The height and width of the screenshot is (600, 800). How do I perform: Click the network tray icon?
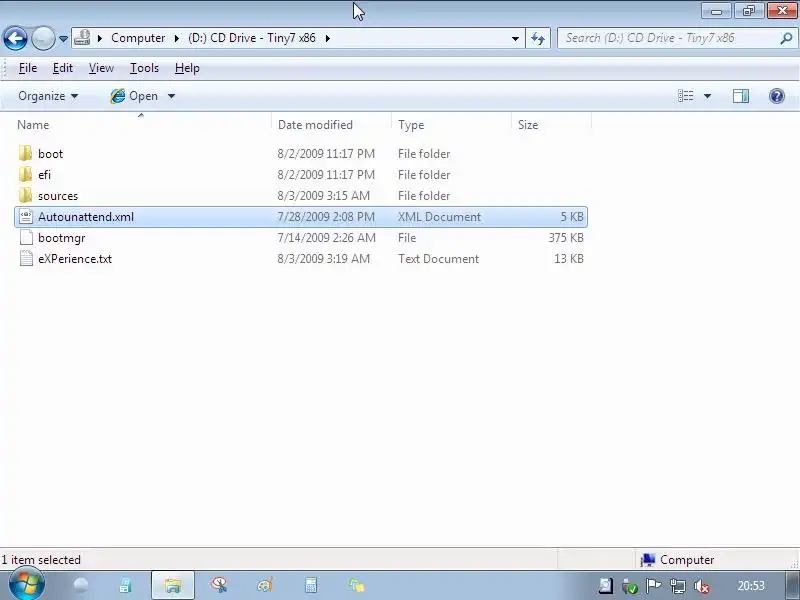pos(678,586)
